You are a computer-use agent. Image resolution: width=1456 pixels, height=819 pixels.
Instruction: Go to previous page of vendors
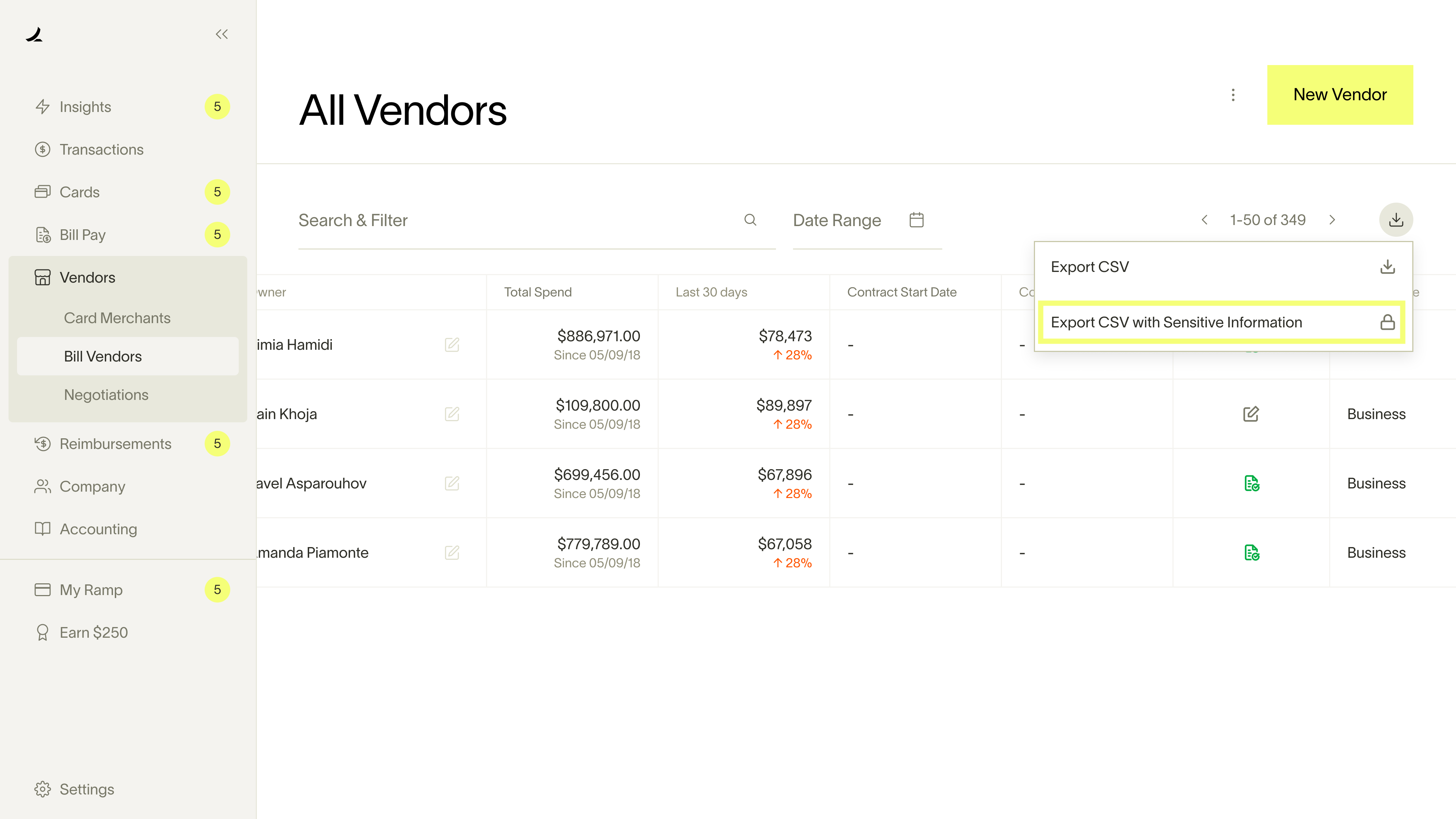(1204, 220)
